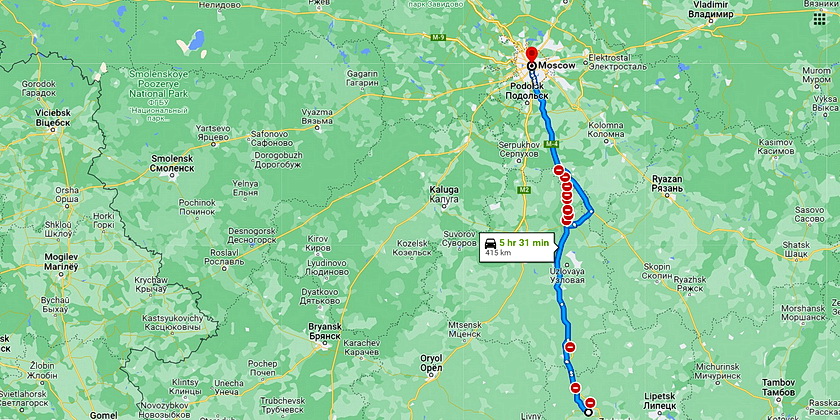The image size is (840, 420).
Task: Click the topmost road closure icon on M-4
Action: (558, 171)
